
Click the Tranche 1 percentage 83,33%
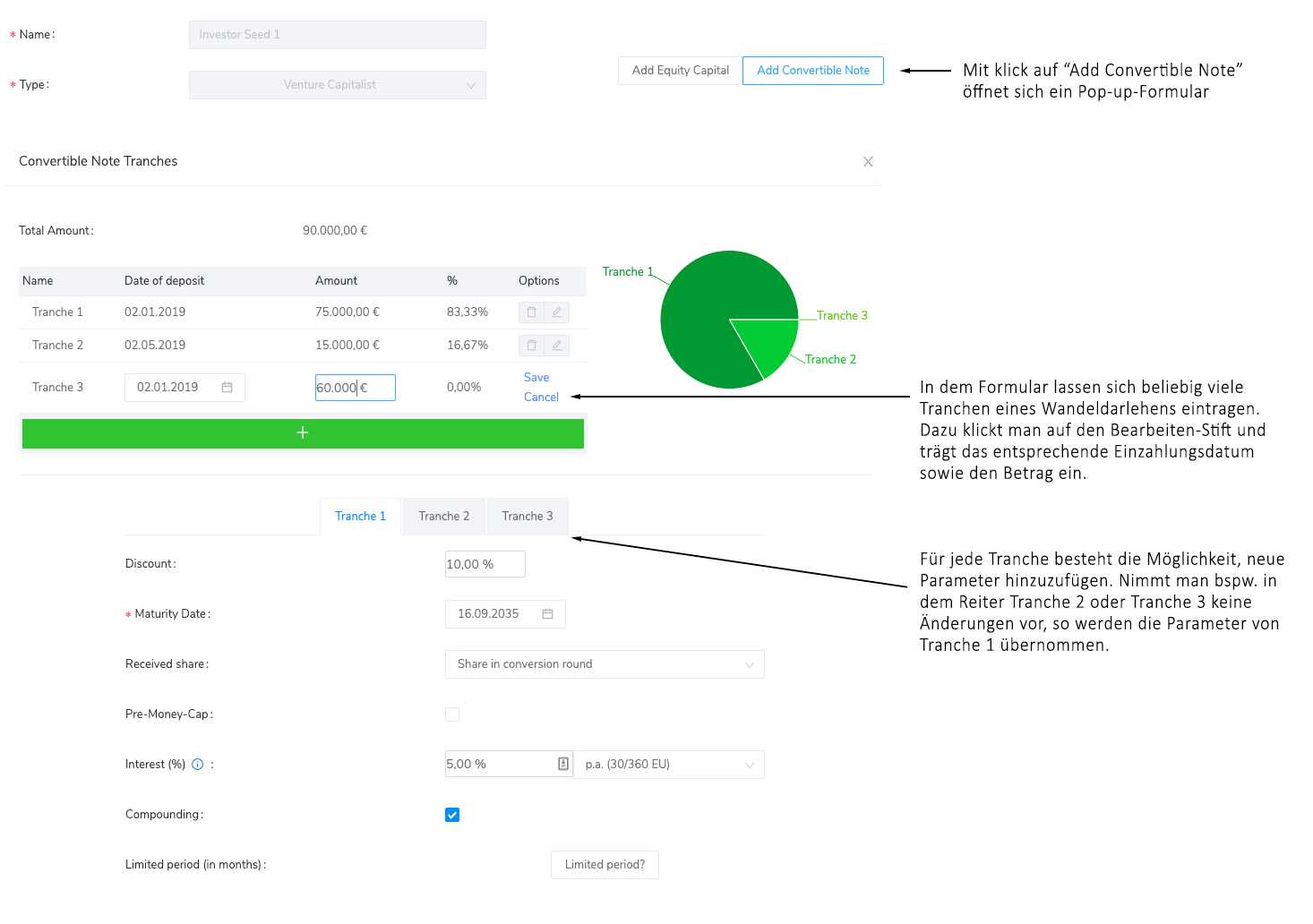coord(468,312)
